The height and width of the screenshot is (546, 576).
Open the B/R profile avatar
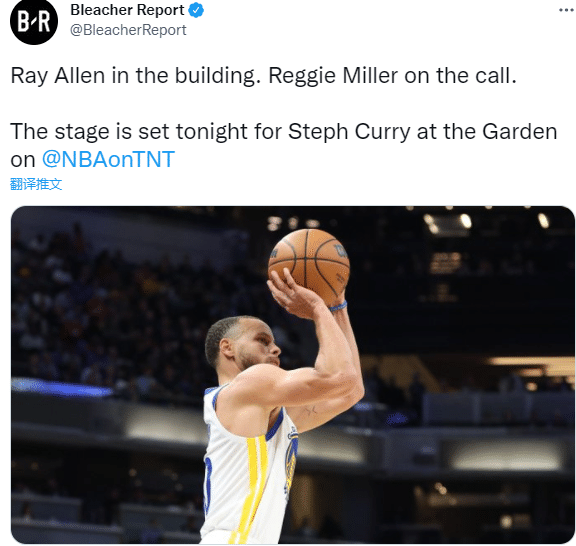[34, 21]
